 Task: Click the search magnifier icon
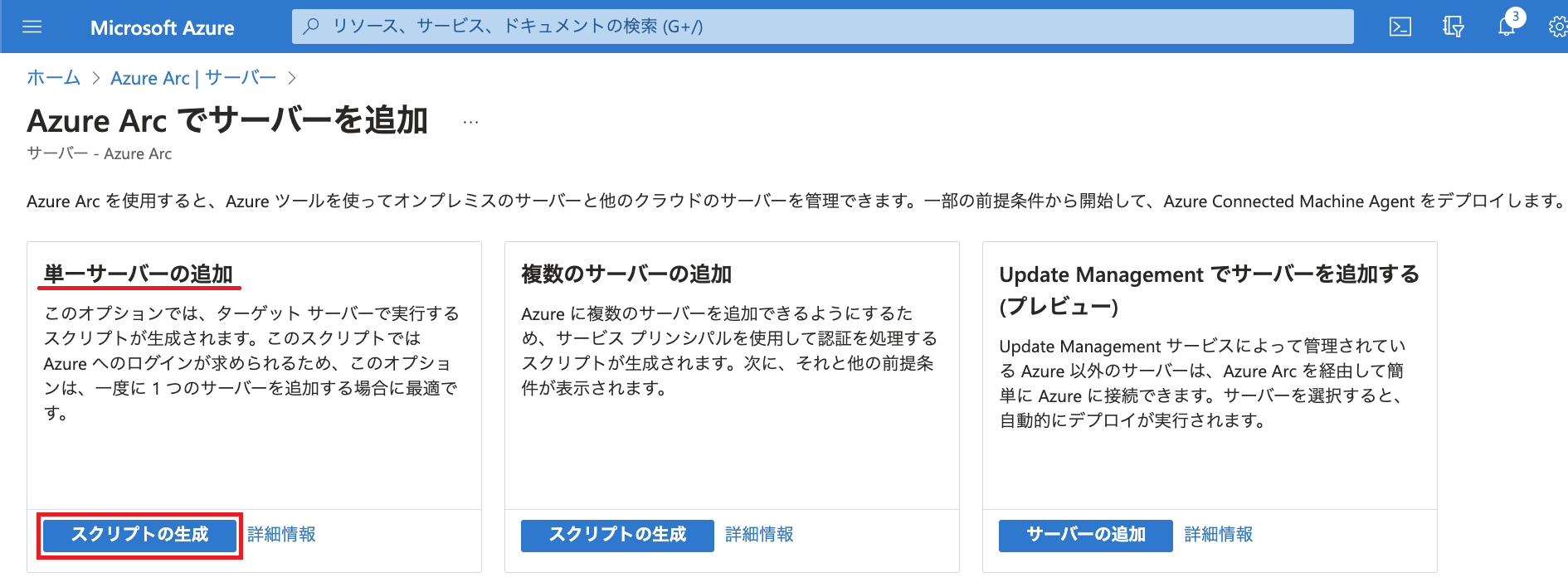[311, 27]
